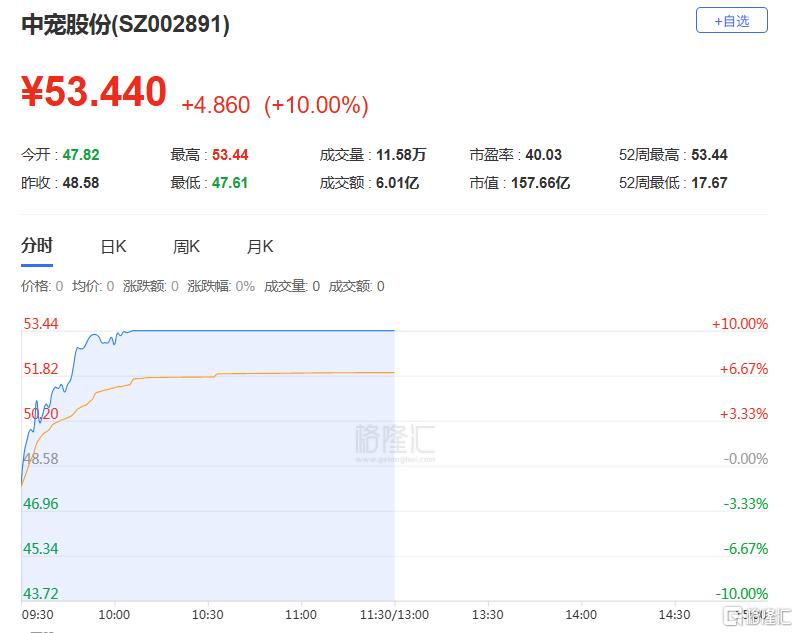Click the 格隆汇 watermark logo in chart
This screenshot has height=633, width=798.
point(395,440)
